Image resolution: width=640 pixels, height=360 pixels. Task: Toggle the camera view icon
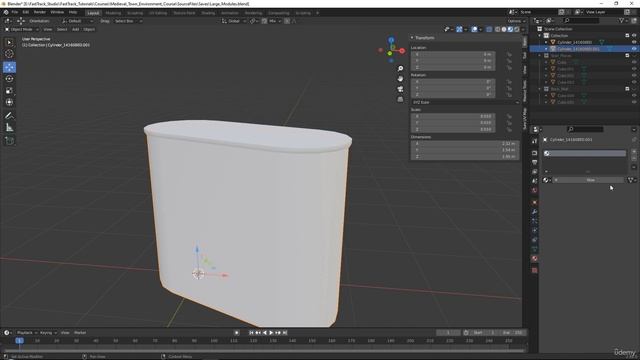point(400,89)
